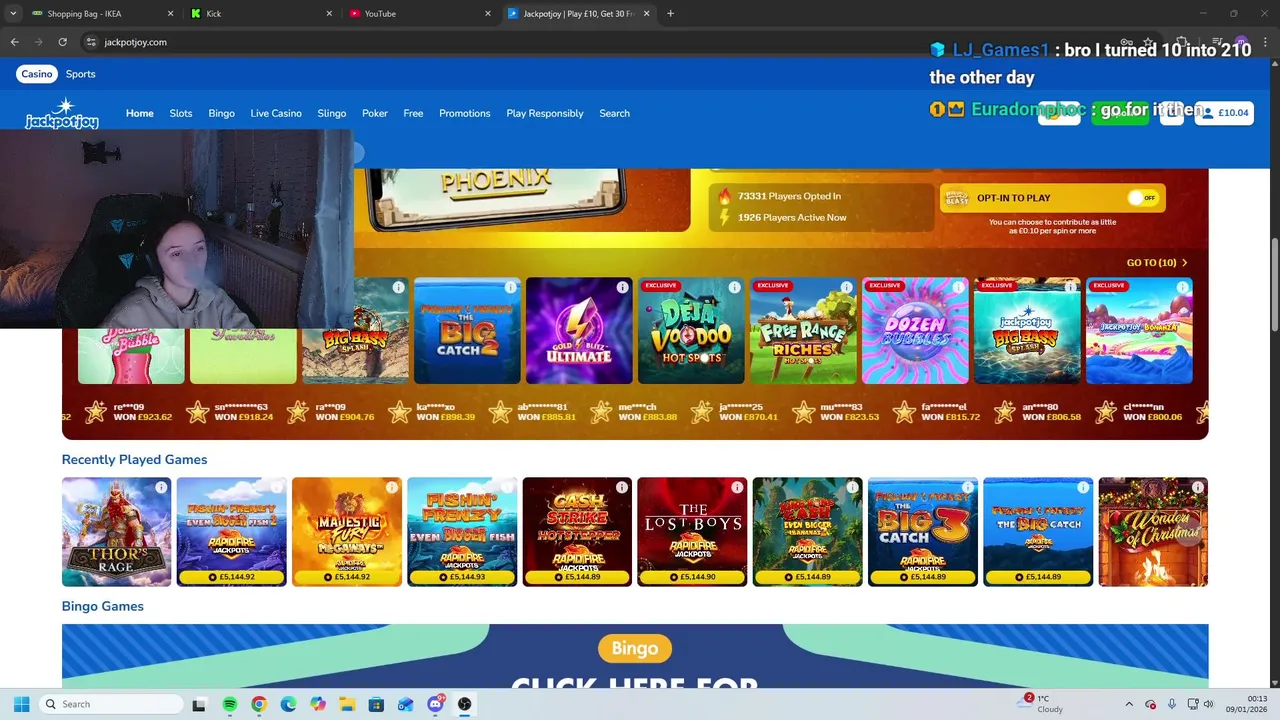Viewport: 1280px width, 720px height.
Task: Switch to the YouTube tab
Action: point(420,13)
